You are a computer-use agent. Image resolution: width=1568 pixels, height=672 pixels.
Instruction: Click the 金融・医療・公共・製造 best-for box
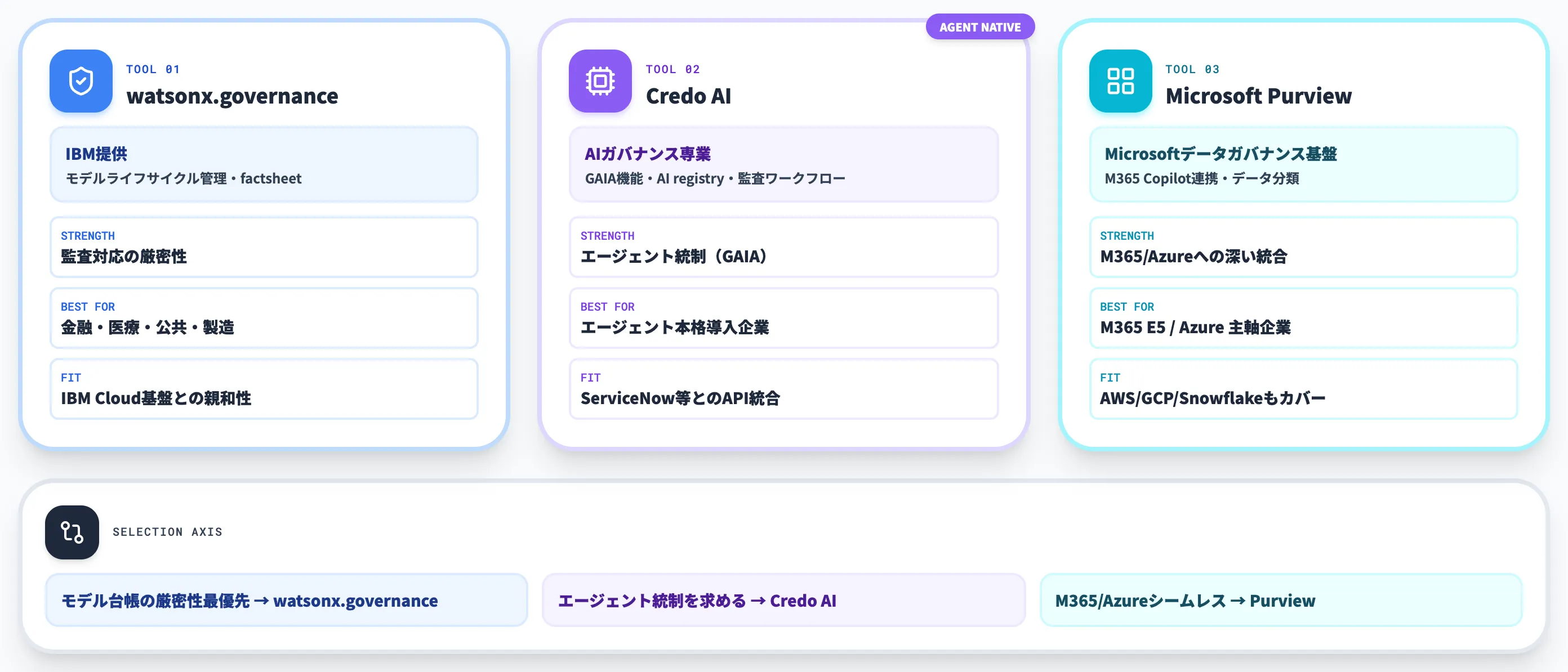point(264,318)
